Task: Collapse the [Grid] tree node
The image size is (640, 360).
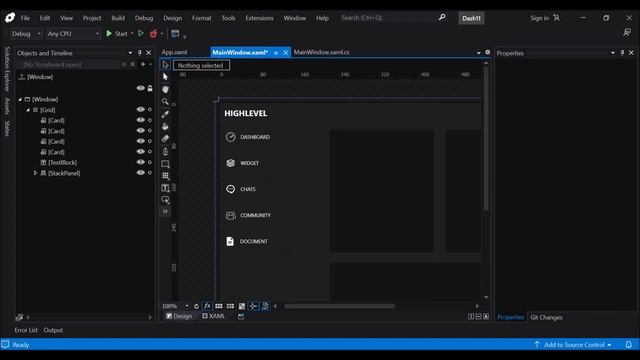Action: pyautogui.click(x=28, y=110)
